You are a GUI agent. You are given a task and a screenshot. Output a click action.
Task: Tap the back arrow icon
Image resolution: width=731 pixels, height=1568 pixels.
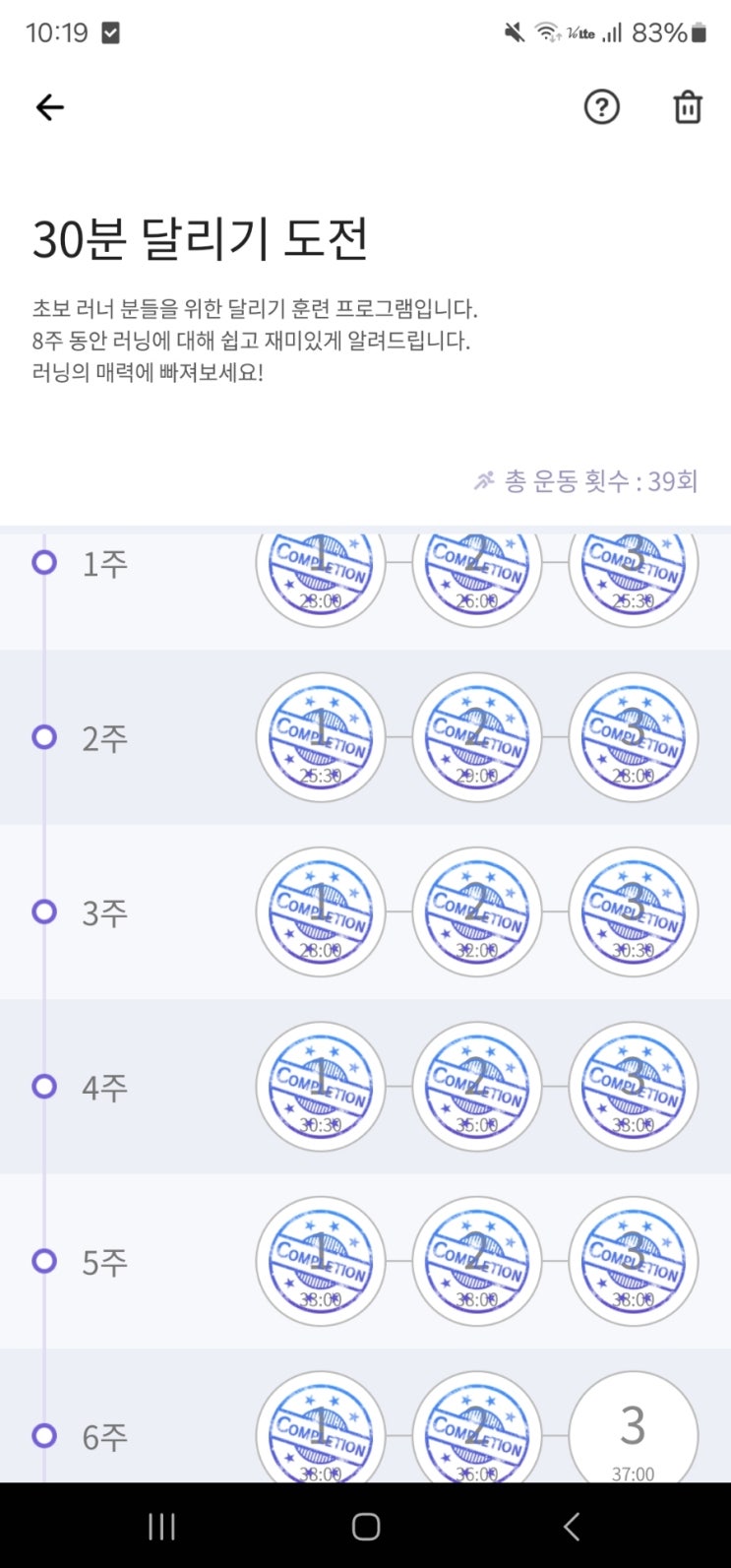[49, 107]
